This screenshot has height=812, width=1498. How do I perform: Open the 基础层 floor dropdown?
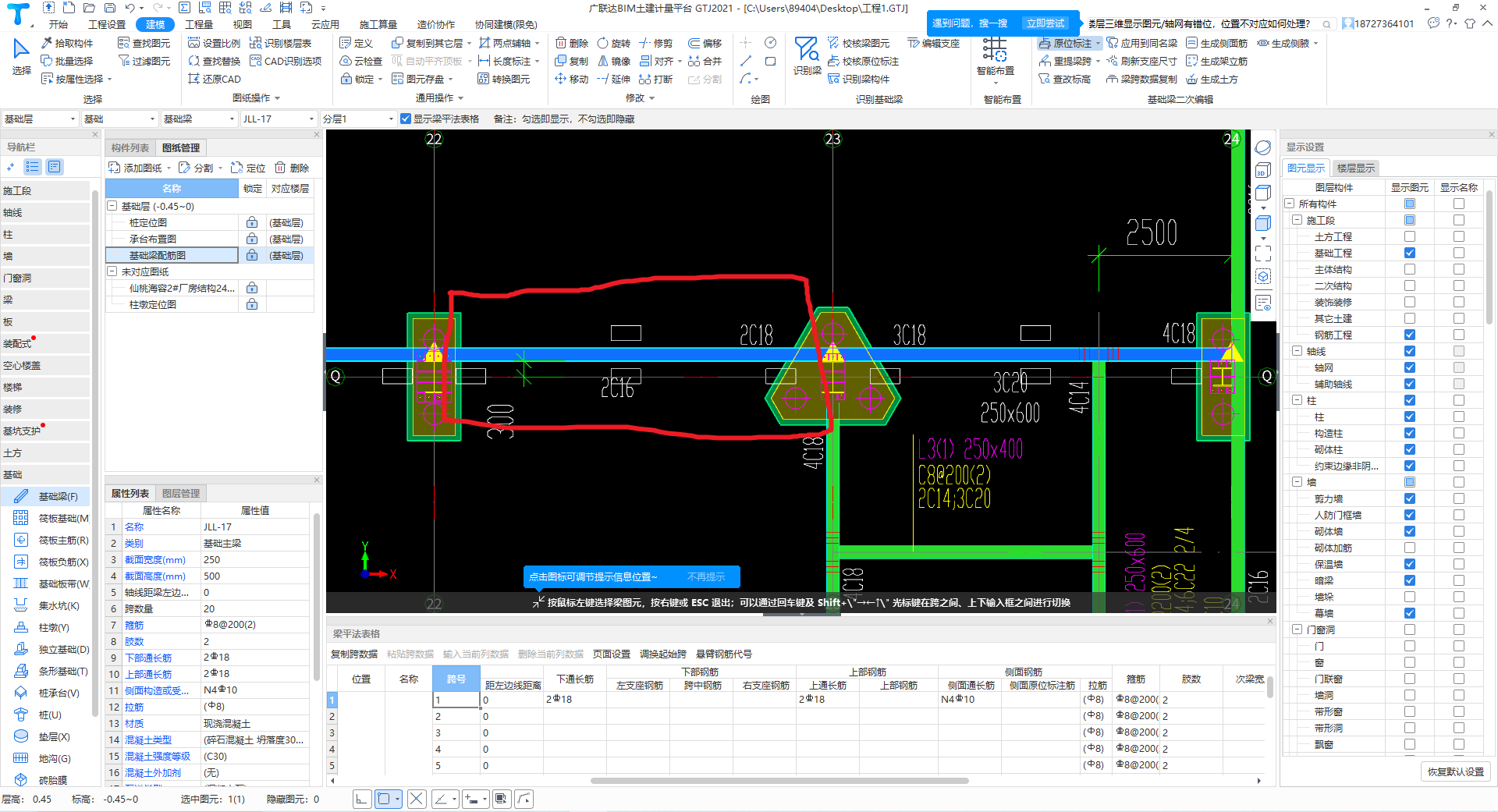pos(40,119)
